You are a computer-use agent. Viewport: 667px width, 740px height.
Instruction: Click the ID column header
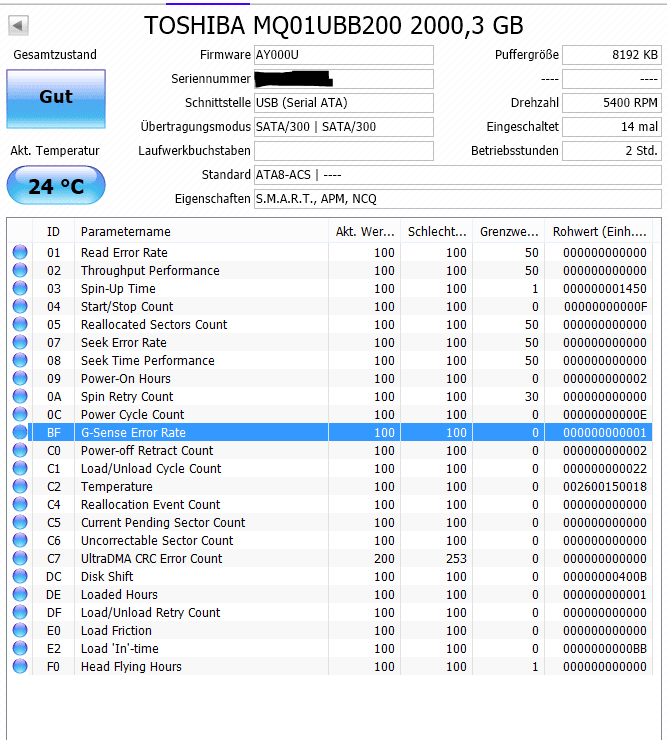(53, 231)
